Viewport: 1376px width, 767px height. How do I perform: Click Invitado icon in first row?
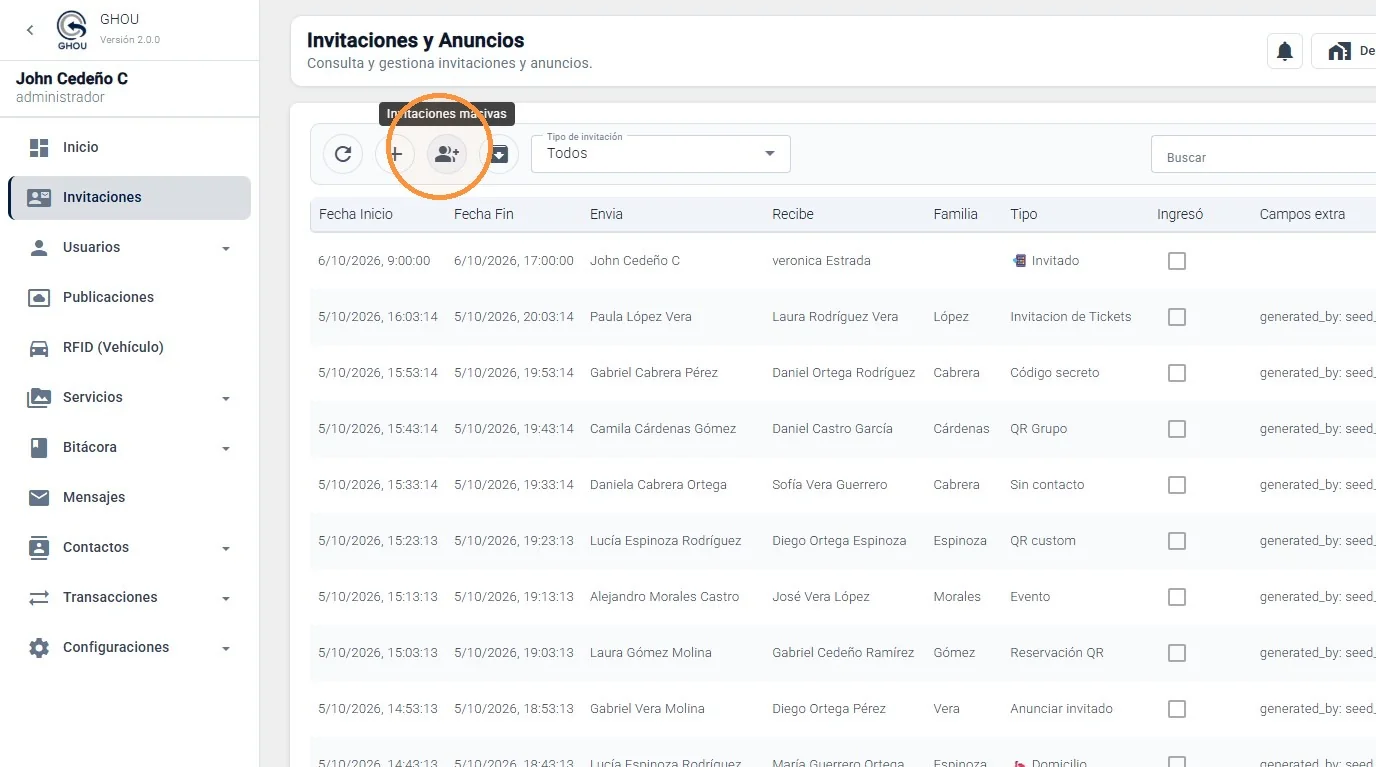(x=1019, y=261)
